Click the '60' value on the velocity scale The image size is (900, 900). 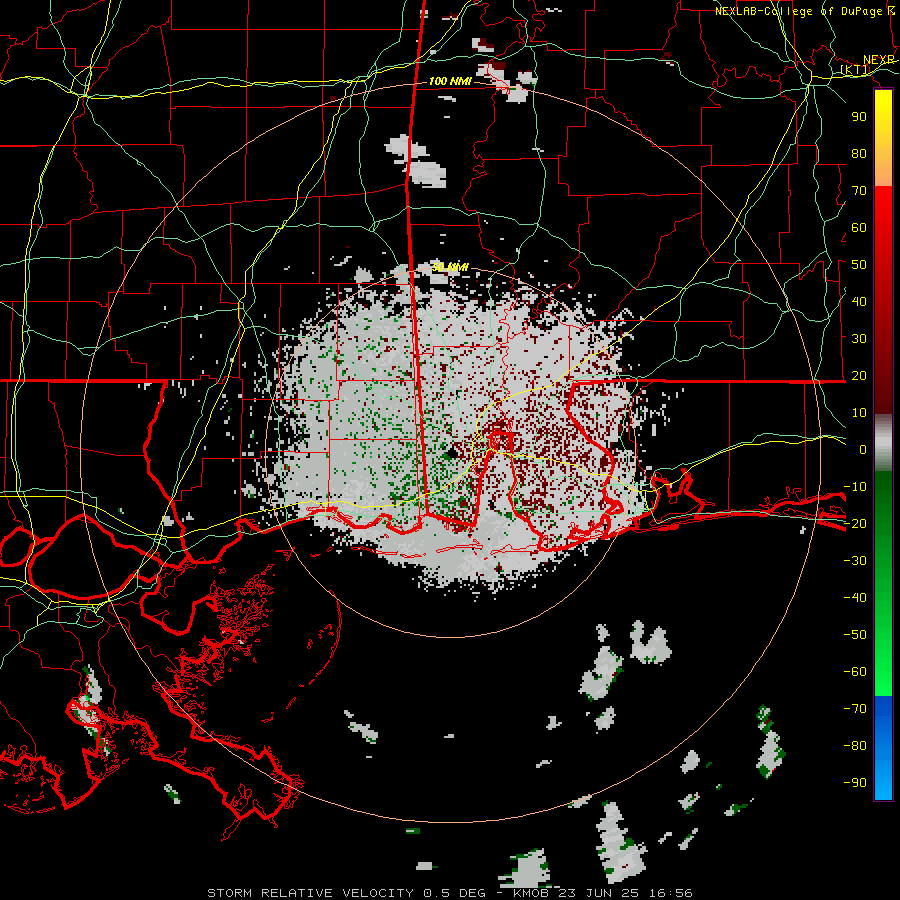point(859,228)
